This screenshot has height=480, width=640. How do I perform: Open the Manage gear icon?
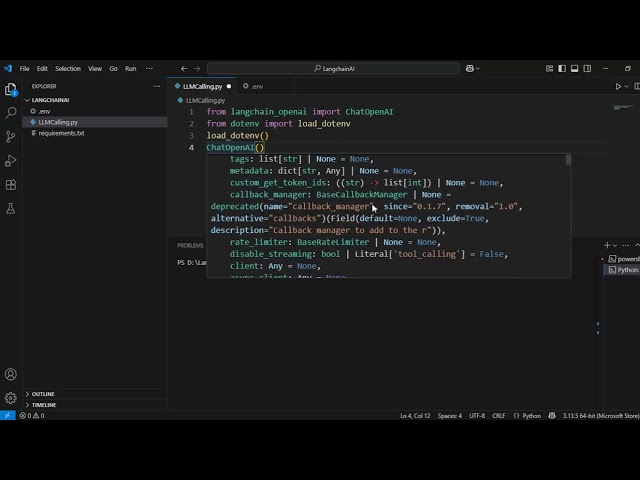[x=11, y=398]
